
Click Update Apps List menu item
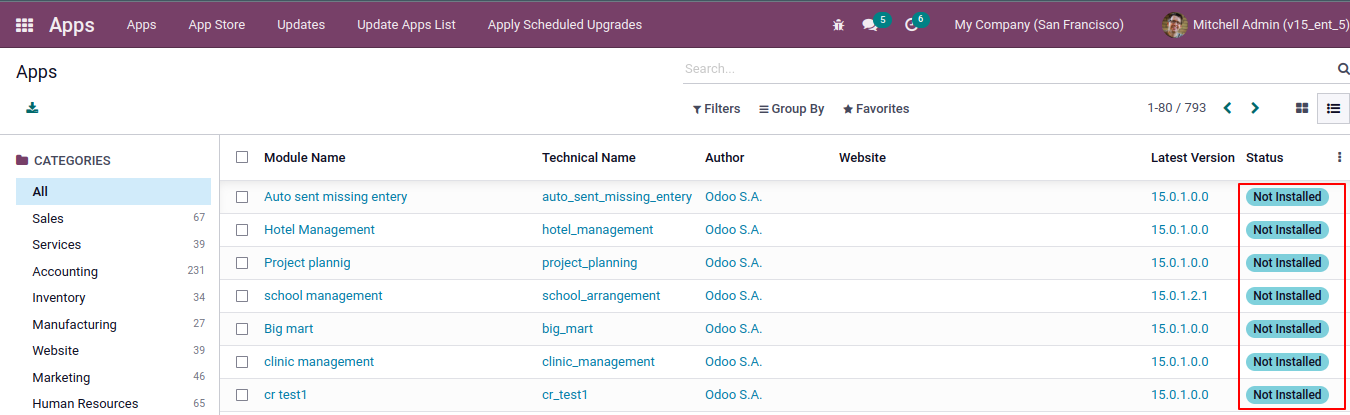coord(406,25)
